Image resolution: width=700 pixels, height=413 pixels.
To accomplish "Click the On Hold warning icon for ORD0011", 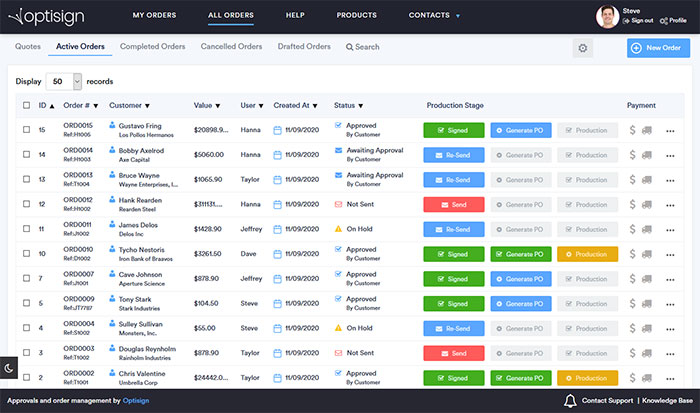I will point(338,229).
